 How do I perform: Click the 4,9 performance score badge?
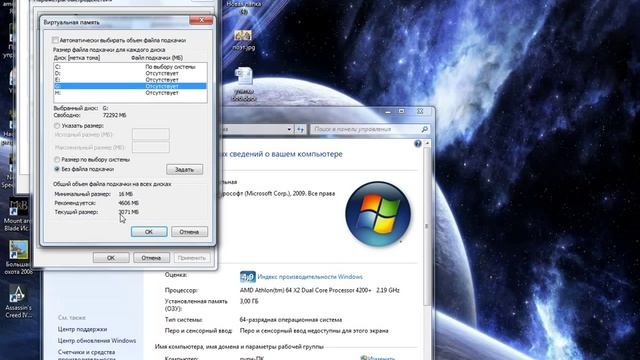(x=248, y=277)
